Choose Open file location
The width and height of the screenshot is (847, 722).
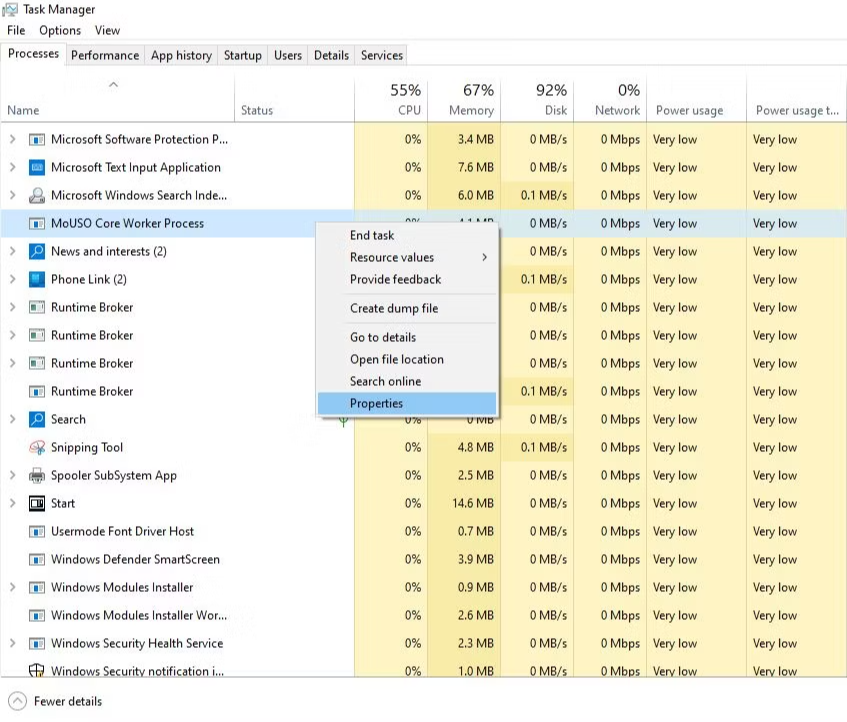(x=407, y=360)
